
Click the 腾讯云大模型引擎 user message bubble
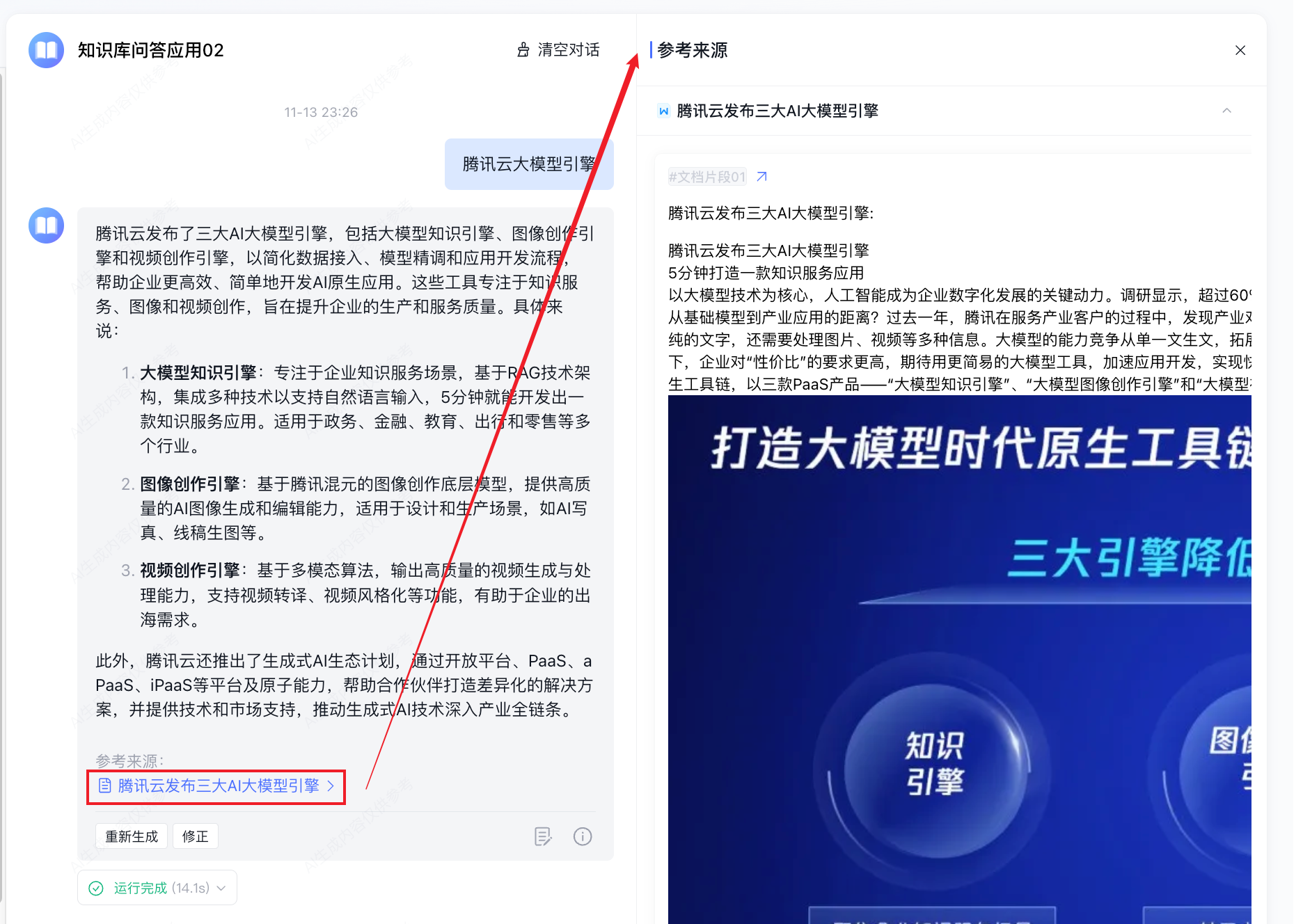pyautogui.click(x=529, y=164)
